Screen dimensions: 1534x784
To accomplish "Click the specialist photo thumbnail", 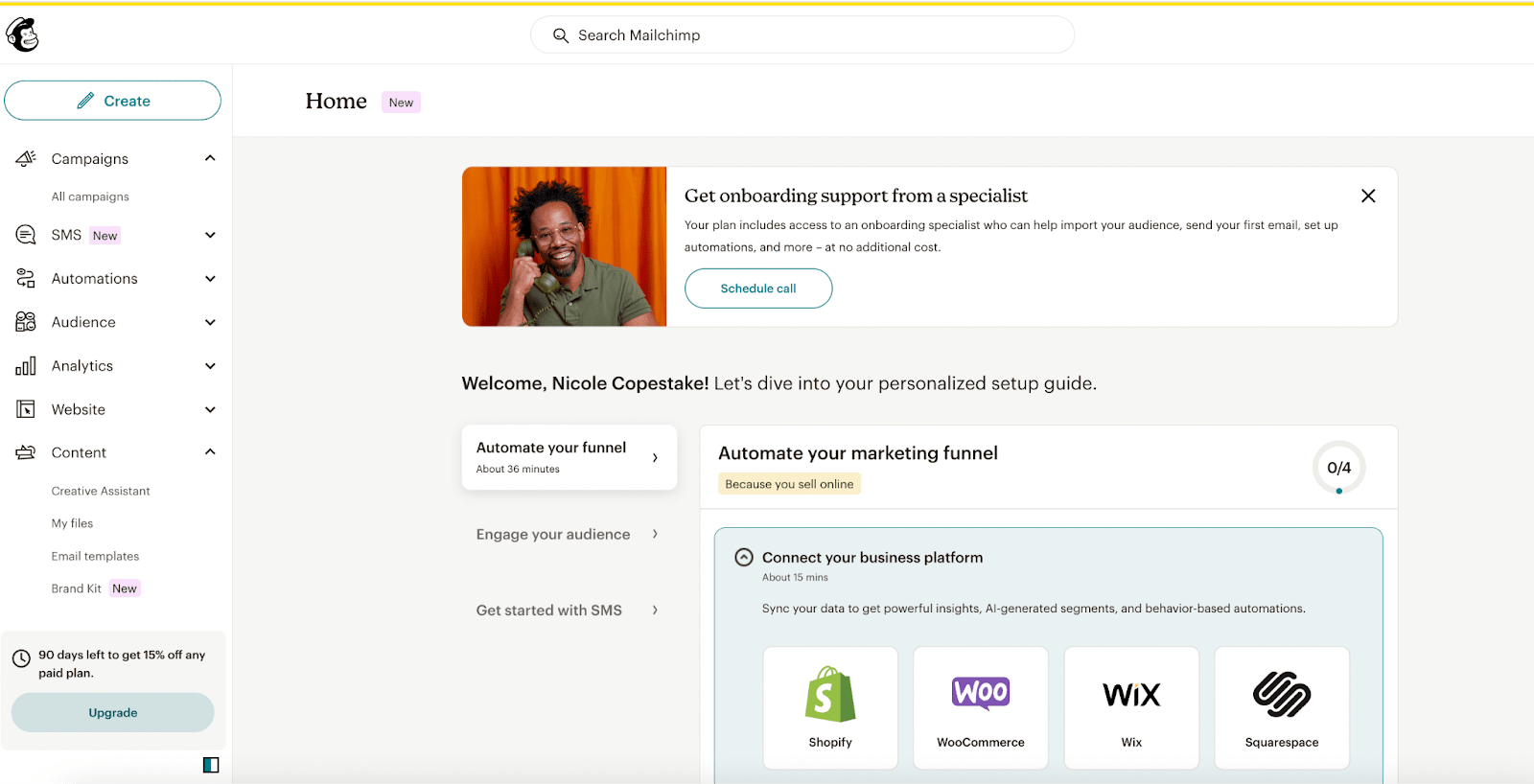I will click(x=564, y=246).
